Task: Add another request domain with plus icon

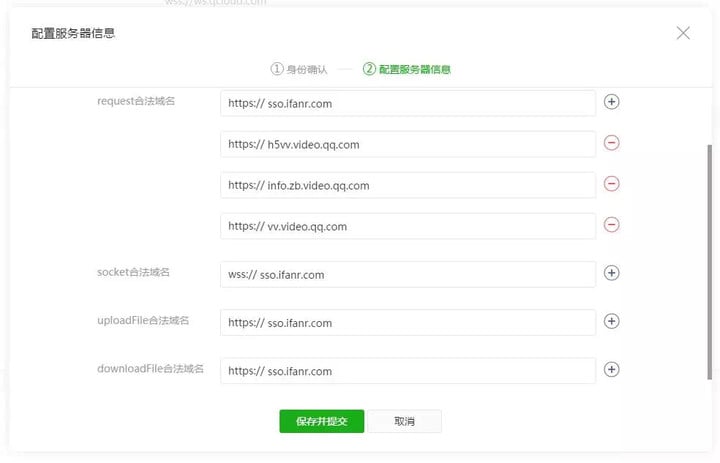Action: pyautogui.click(x=611, y=102)
